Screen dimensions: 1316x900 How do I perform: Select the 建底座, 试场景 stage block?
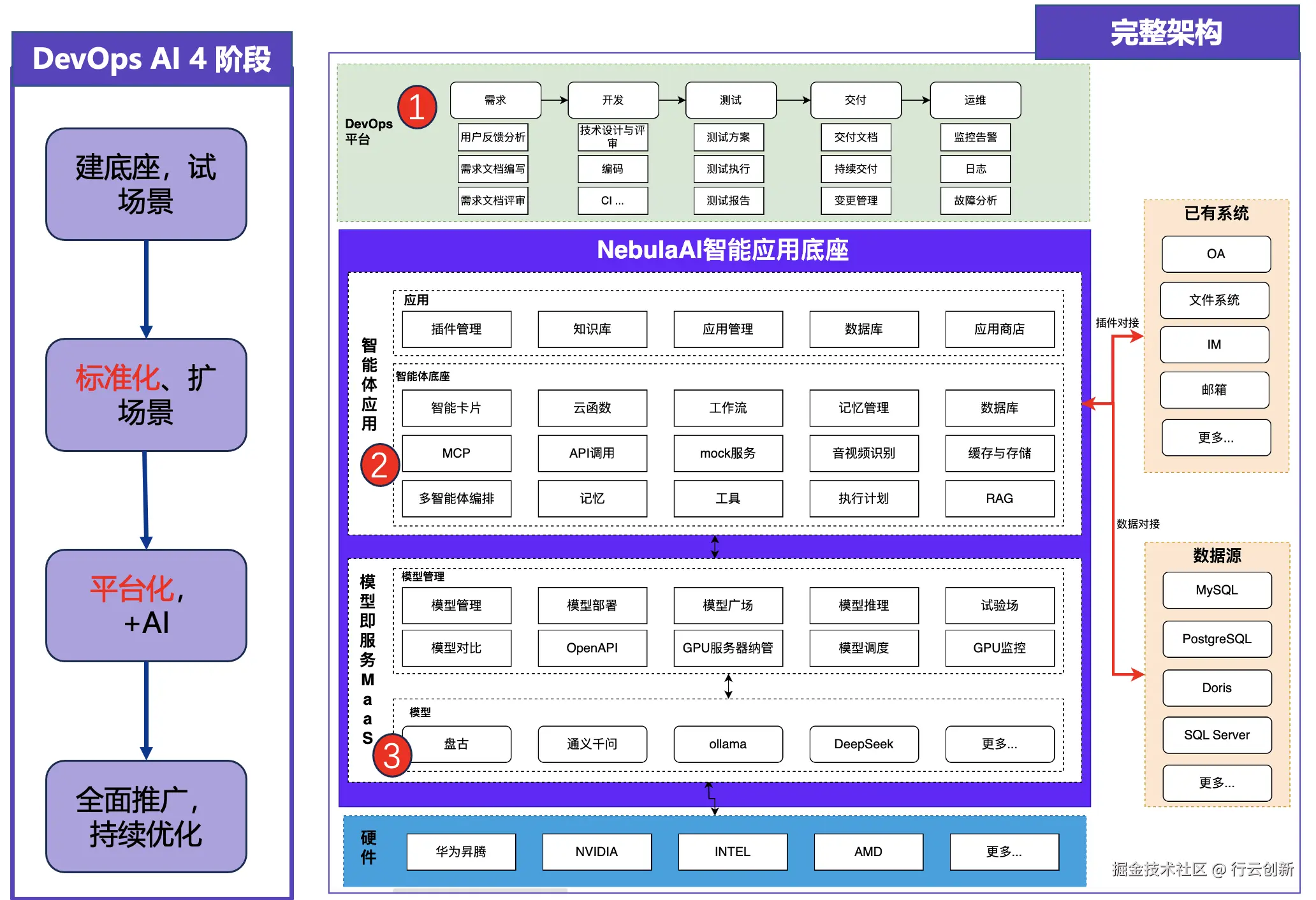click(146, 184)
